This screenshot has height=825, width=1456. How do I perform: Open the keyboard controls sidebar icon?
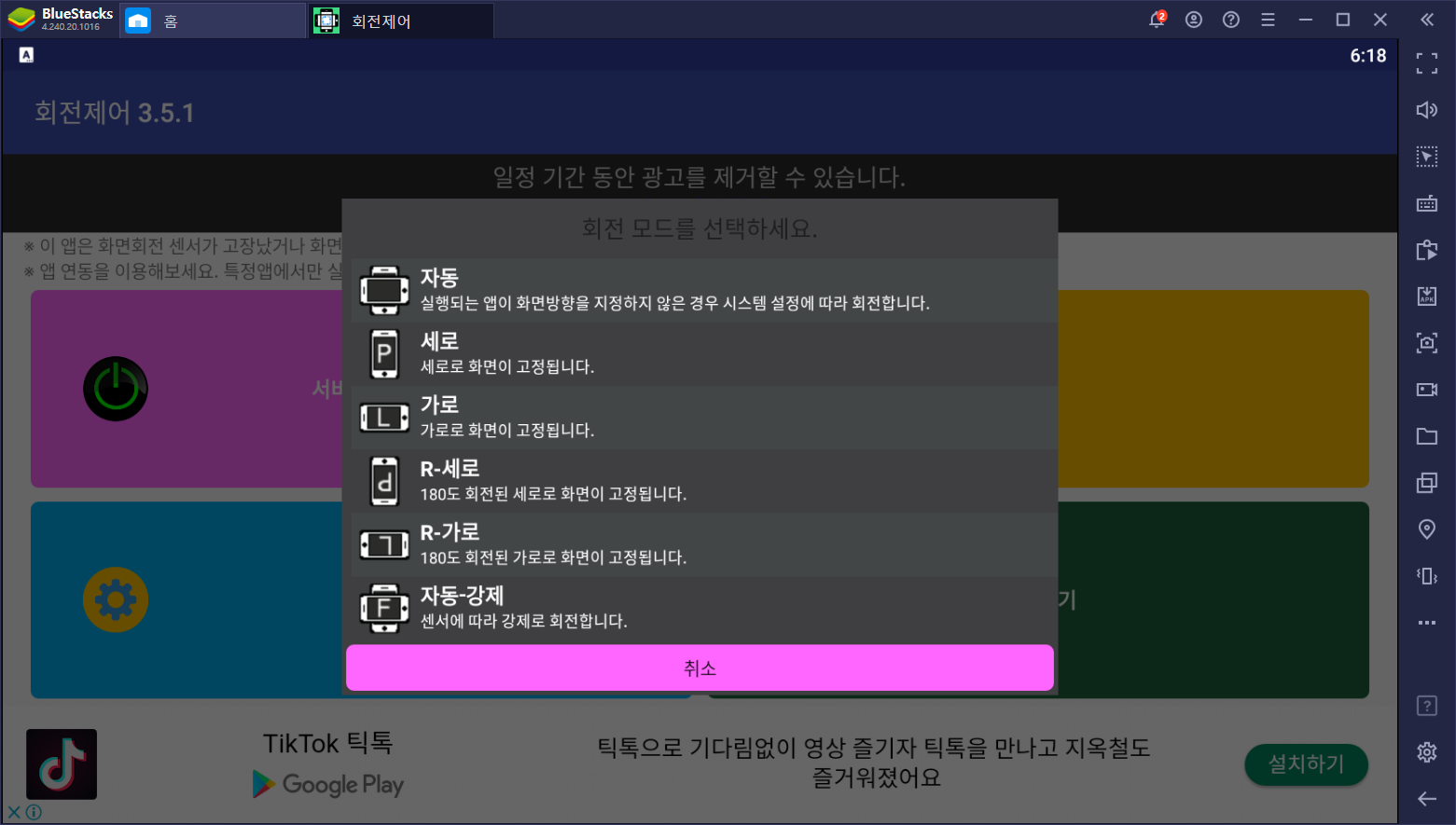pos(1427,203)
